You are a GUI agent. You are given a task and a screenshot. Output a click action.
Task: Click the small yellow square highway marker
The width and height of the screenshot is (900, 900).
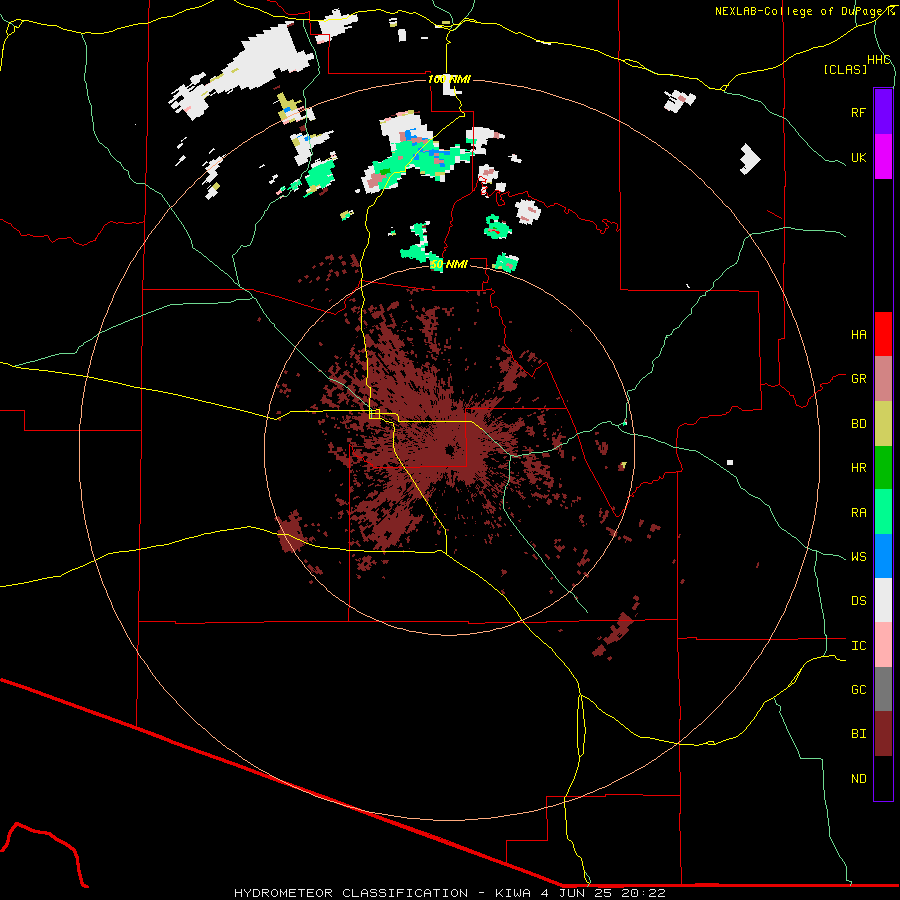pos(375,414)
